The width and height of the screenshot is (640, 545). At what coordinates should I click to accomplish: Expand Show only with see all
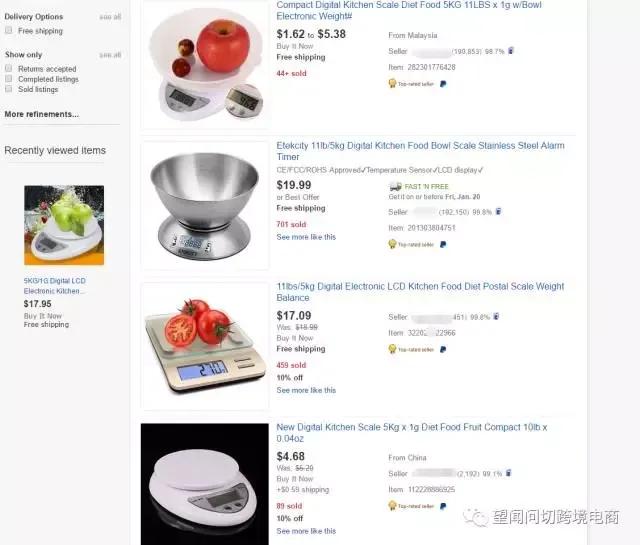point(110,55)
